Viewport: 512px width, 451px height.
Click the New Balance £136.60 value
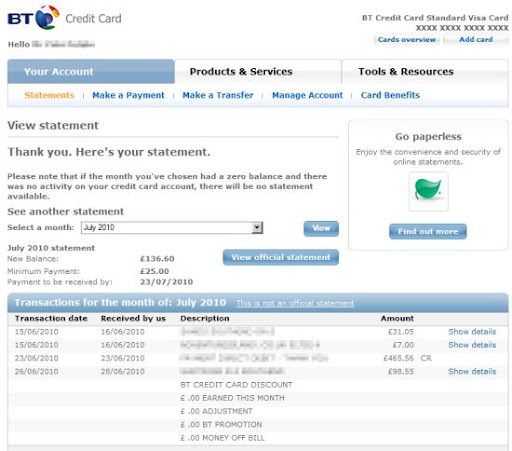[157, 259]
